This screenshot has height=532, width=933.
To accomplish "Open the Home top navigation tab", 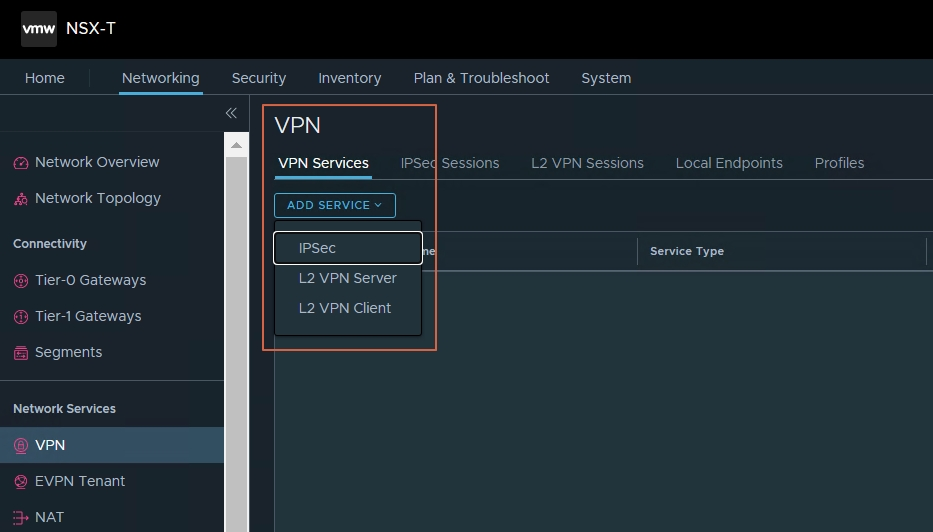I will coord(45,78).
